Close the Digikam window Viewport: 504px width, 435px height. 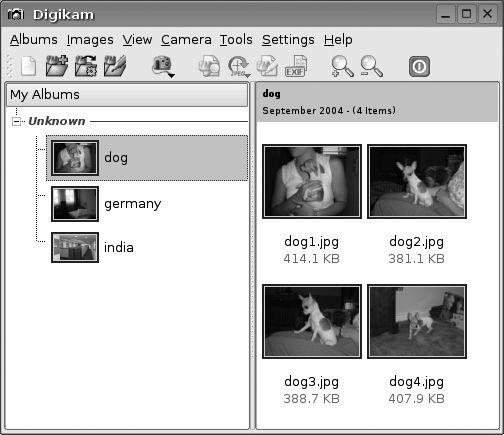488,14
